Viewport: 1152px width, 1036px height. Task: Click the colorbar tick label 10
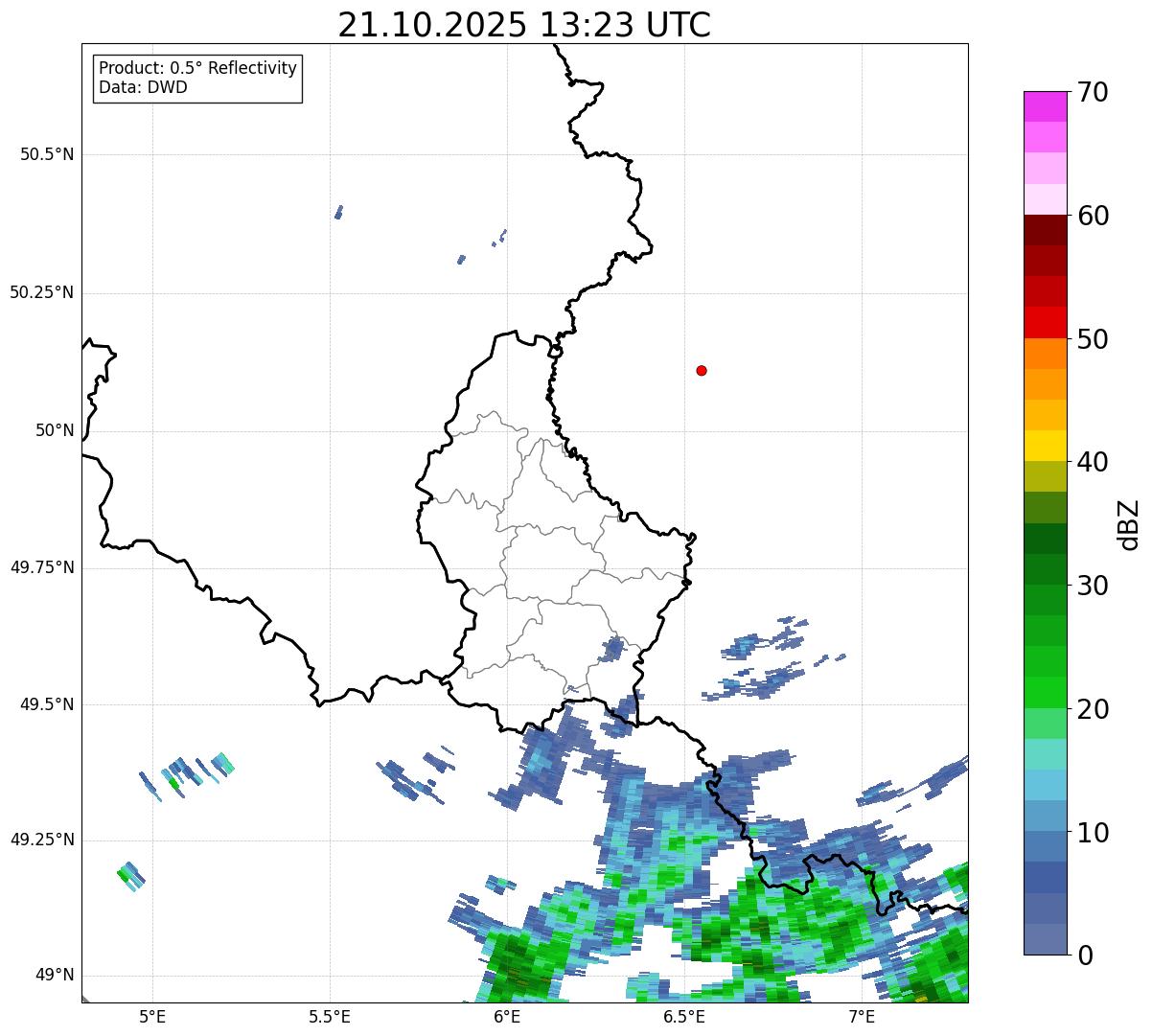coord(1093,833)
